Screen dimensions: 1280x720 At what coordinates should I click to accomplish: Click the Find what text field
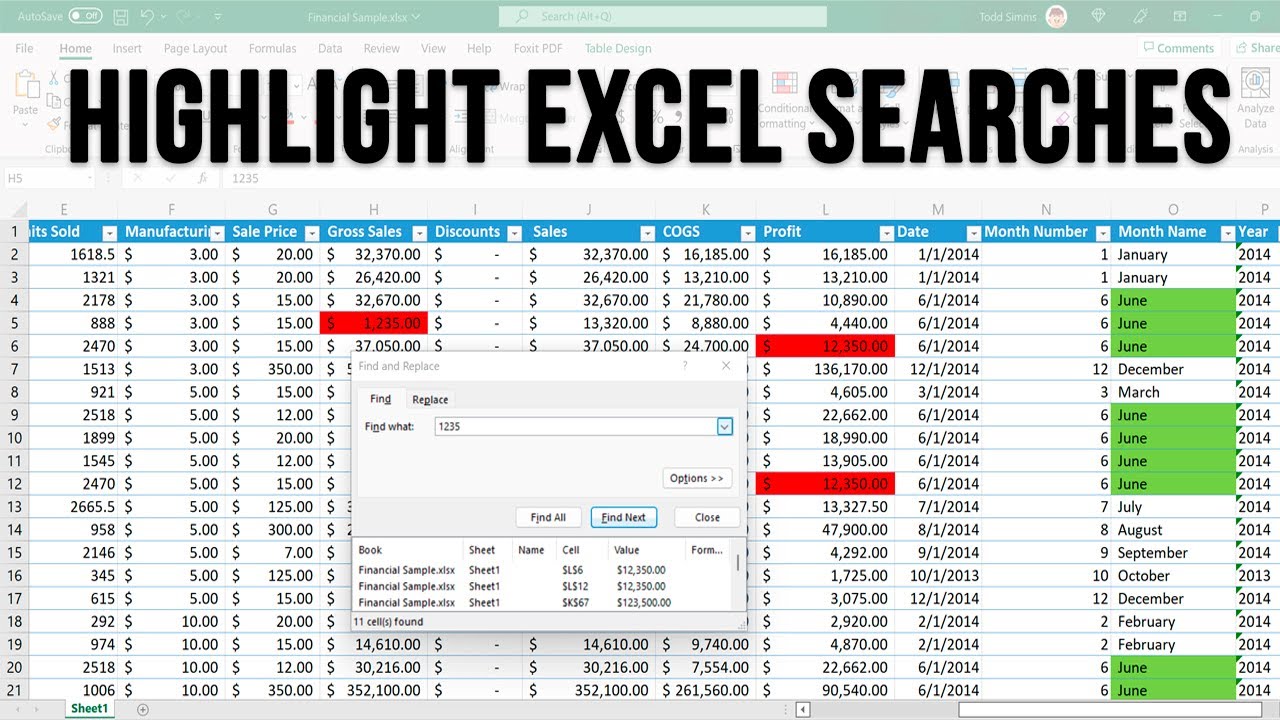point(575,426)
